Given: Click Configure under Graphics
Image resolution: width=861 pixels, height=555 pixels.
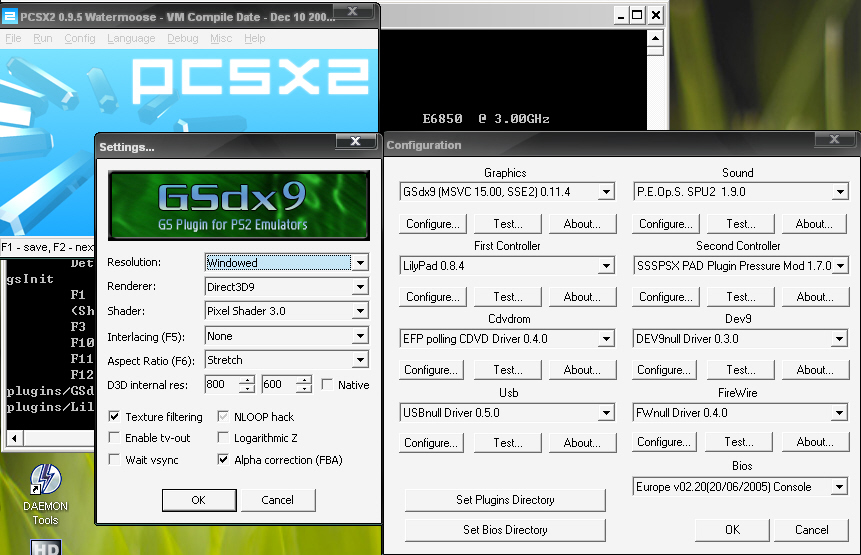Looking at the screenshot, I should click(433, 224).
